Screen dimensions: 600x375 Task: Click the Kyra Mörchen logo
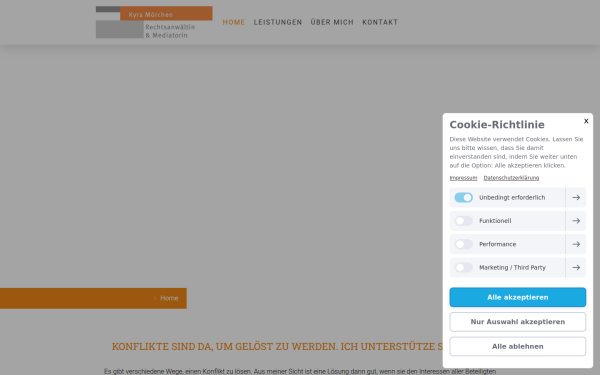(x=154, y=22)
